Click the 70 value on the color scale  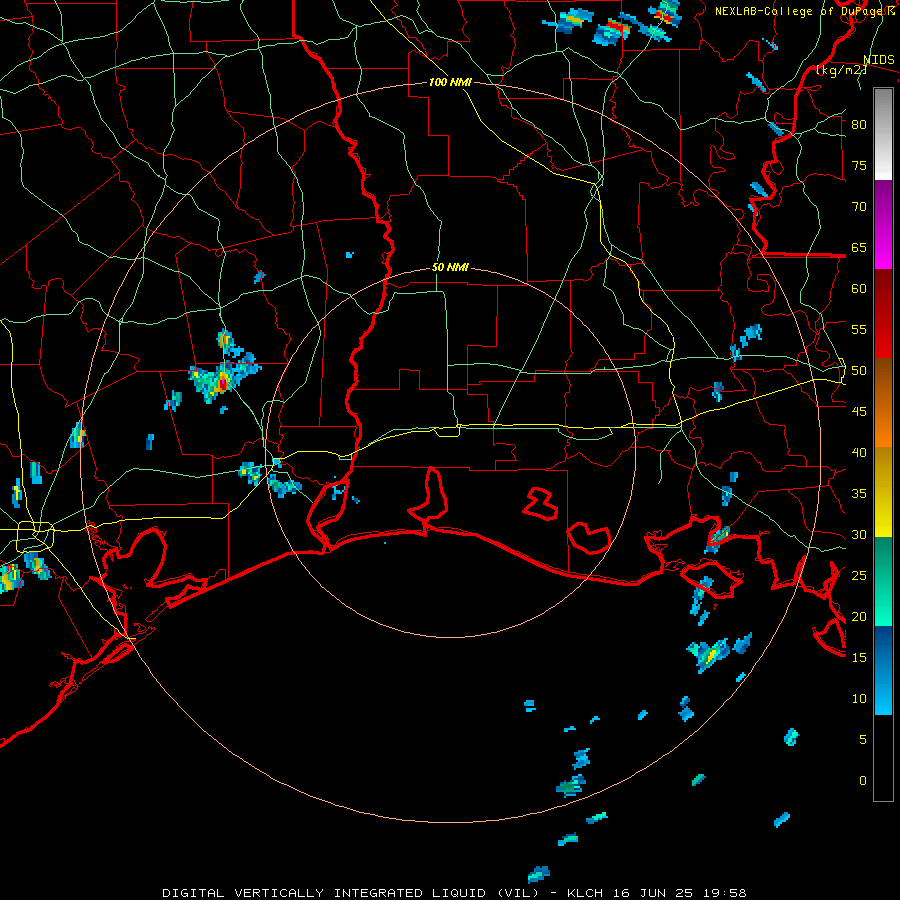click(859, 207)
